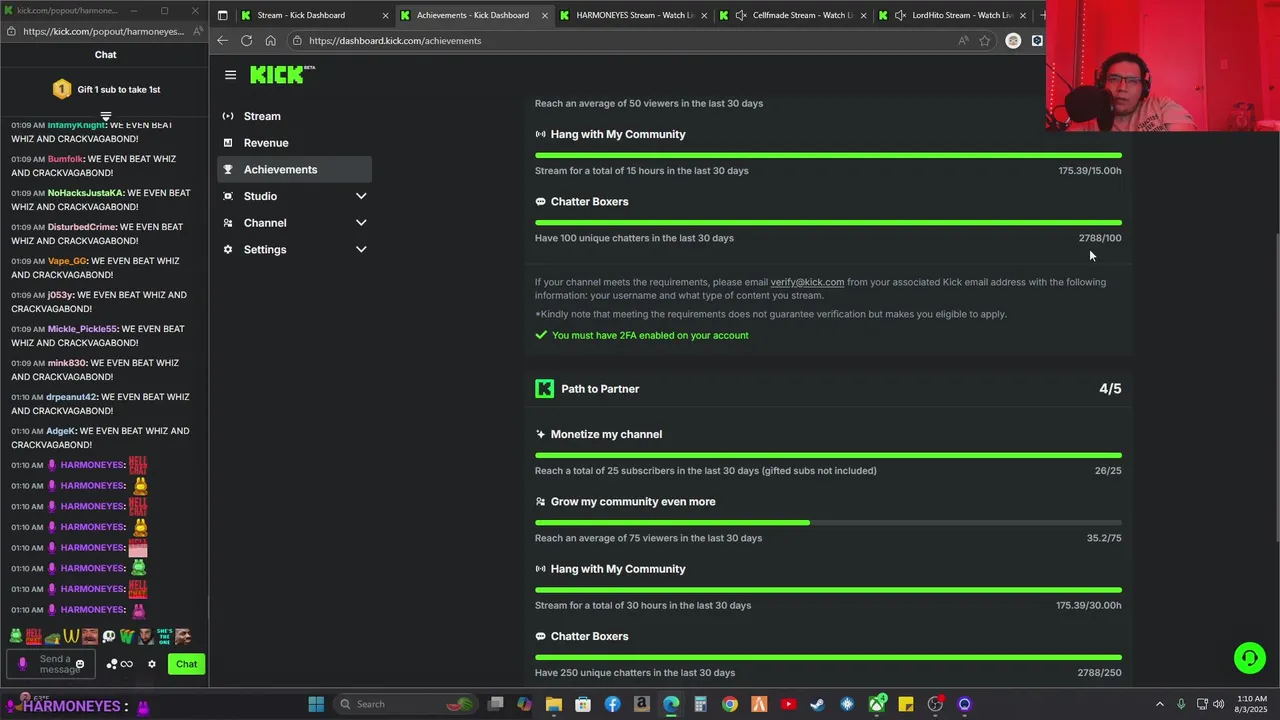Show hidden system tray icons

1160,704
